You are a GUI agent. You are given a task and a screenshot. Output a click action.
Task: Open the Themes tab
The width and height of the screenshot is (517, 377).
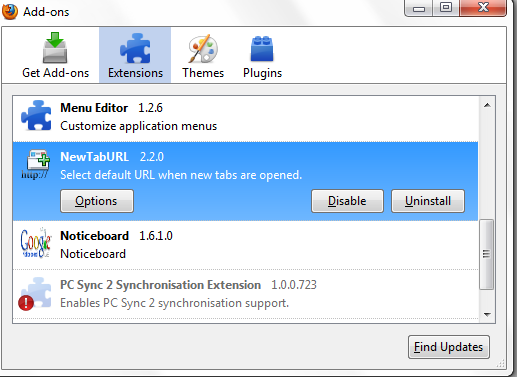coord(203,55)
